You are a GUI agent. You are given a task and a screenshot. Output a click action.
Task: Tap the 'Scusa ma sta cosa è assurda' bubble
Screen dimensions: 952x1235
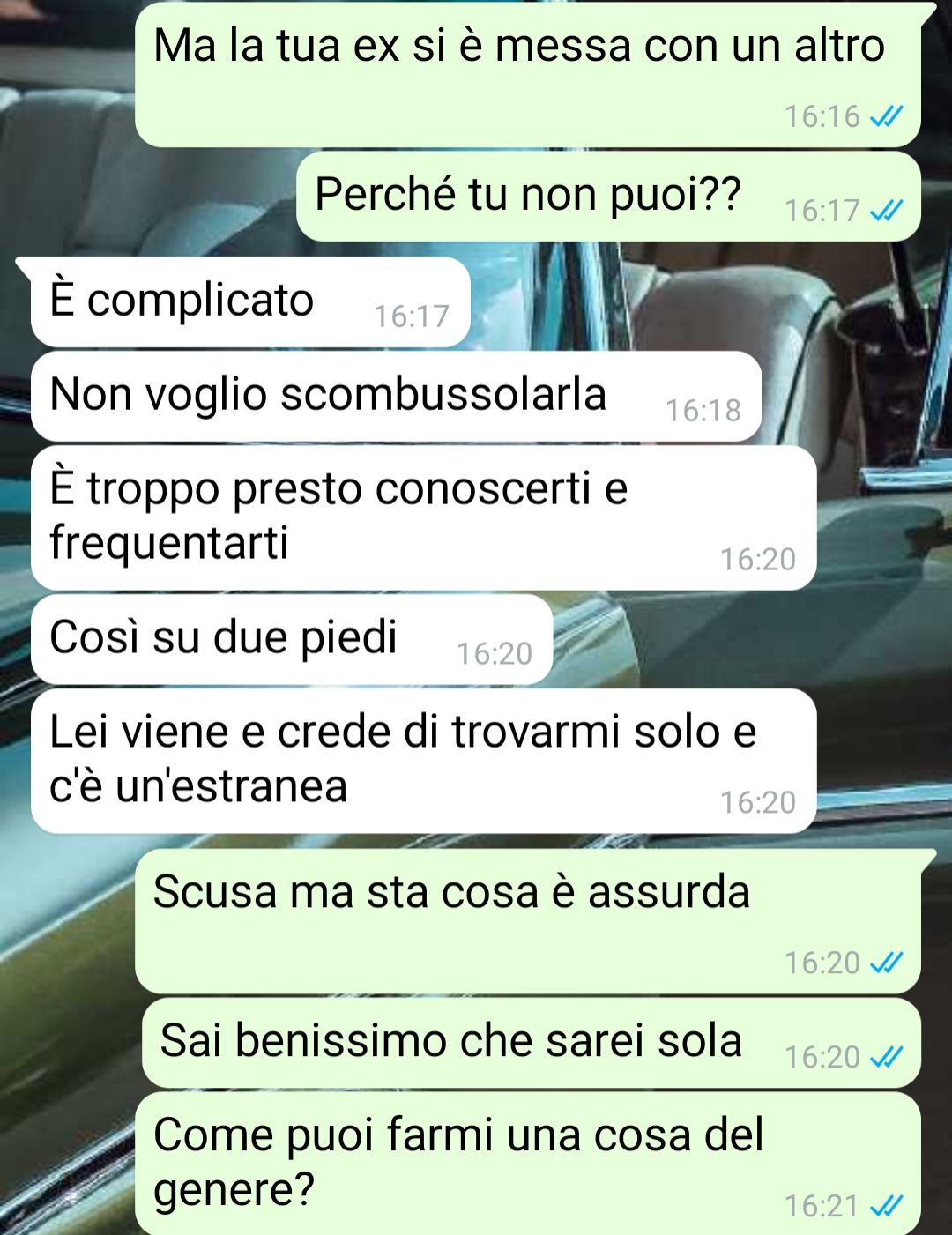coord(528,921)
